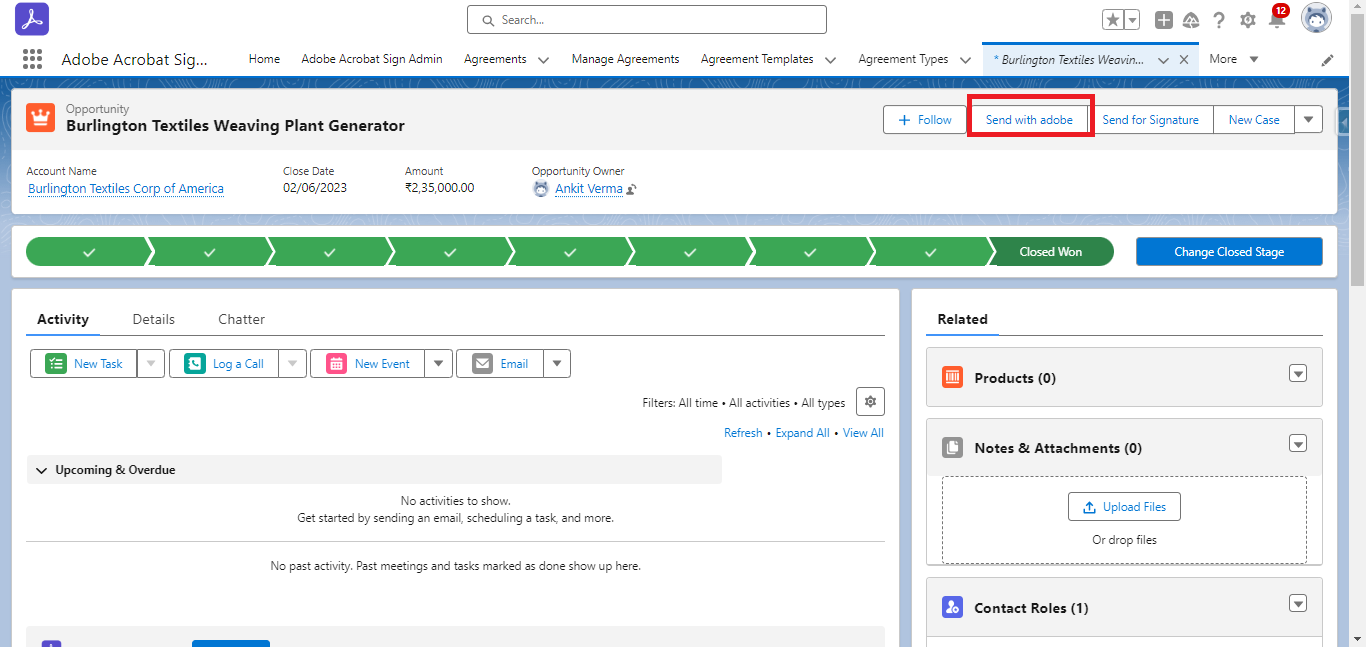The image size is (1366, 647).
Task: Open the Home tab
Action: (x=264, y=59)
